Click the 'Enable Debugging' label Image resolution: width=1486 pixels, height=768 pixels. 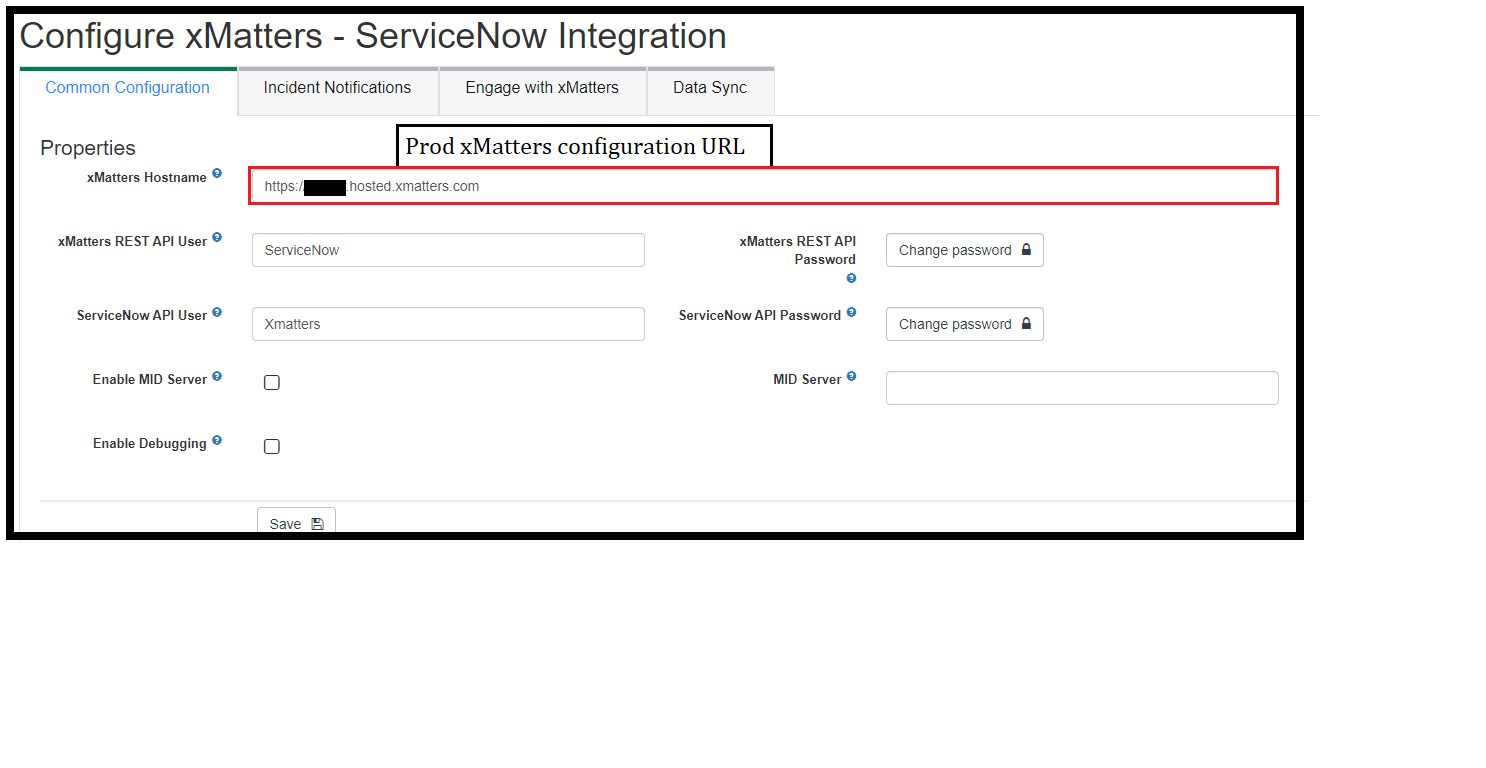(x=150, y=443)
